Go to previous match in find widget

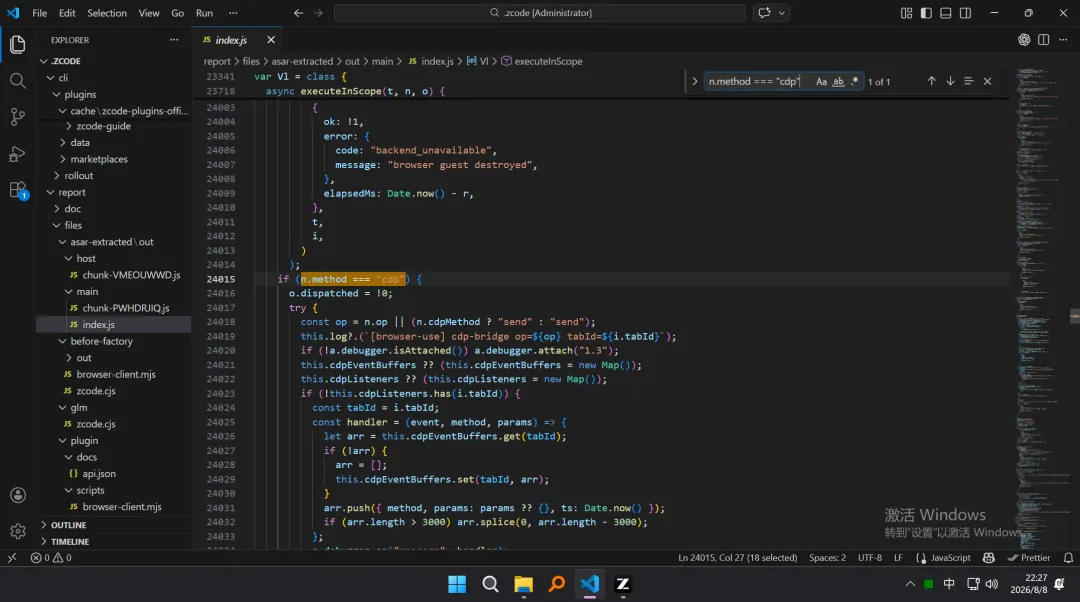[931, 81]
